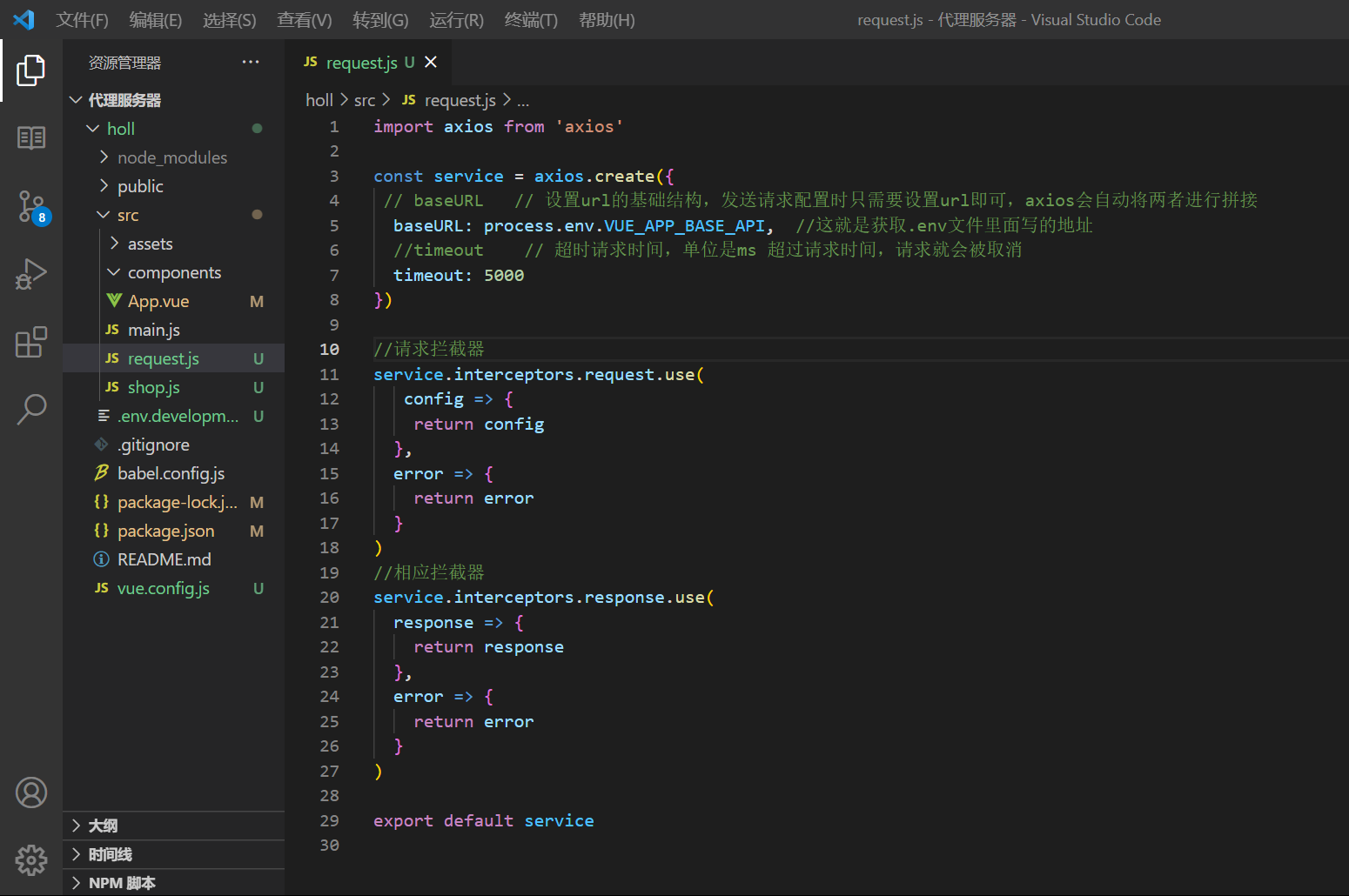1349x896 pixels.
Task: Open the 编辑(E) menu
Action: (x=155, y=20)
